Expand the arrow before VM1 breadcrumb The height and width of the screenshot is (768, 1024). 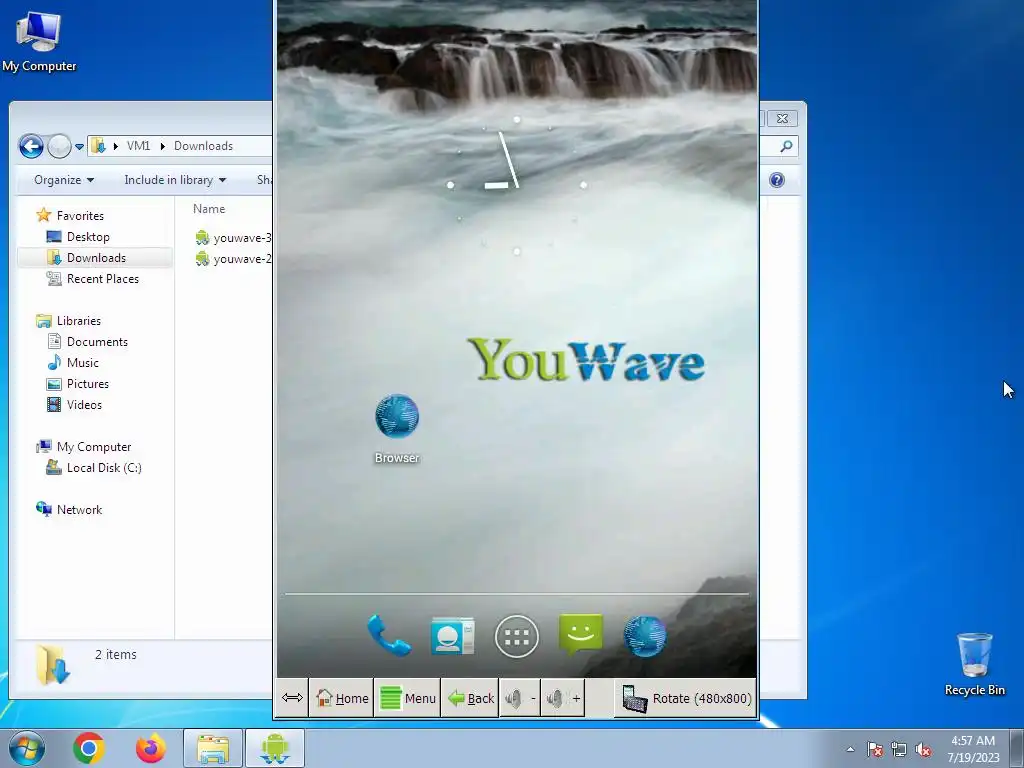(116, 146)
